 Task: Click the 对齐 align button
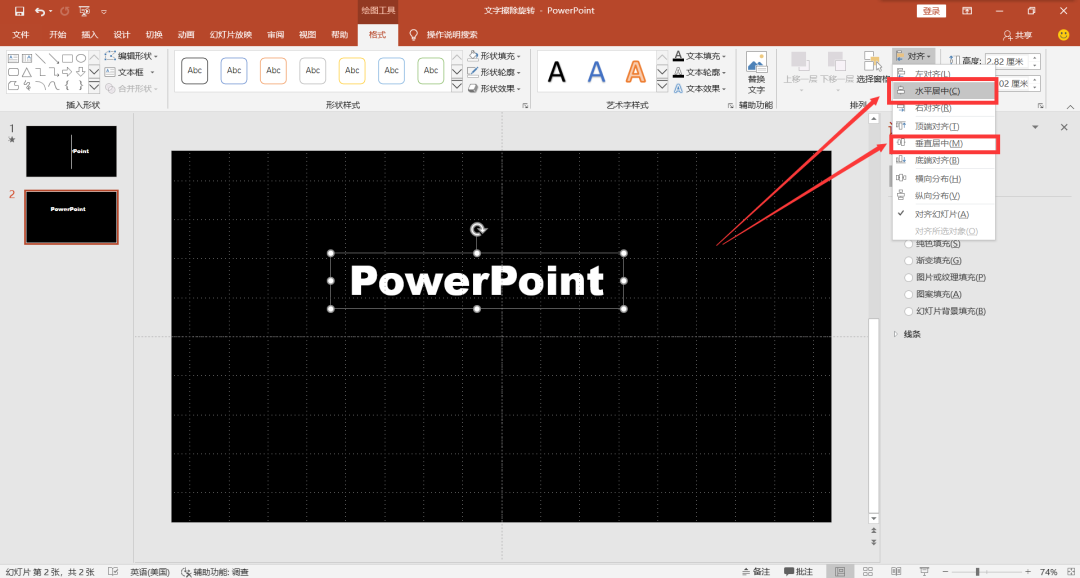tap(915, 56)
